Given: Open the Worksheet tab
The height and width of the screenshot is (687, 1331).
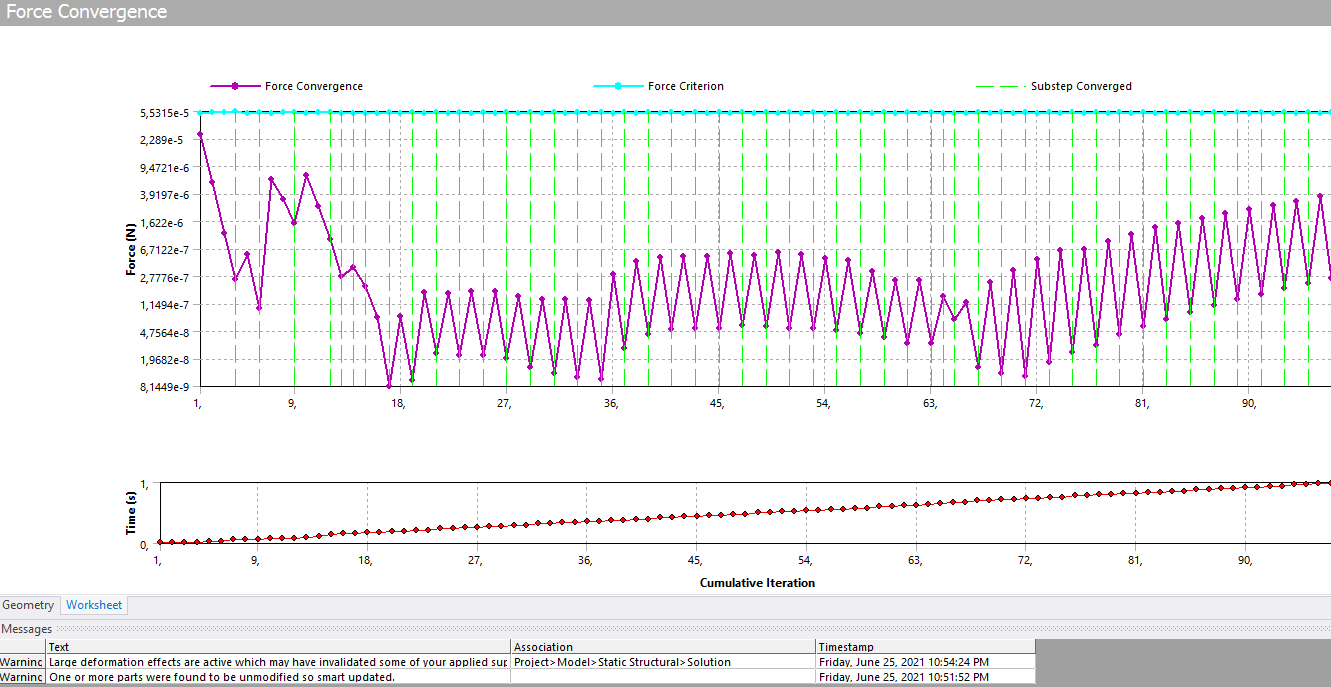Looking at the screenshot, I should (x=94, y=605).
